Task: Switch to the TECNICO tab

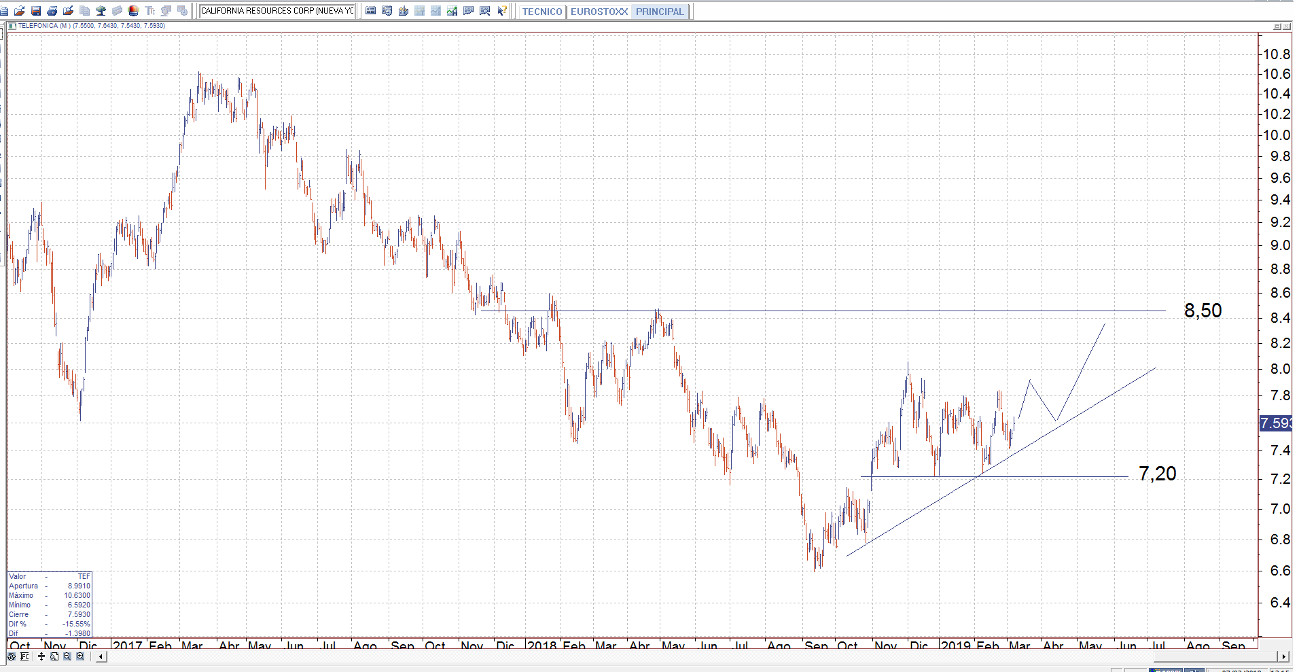Action: pos(543,11)
